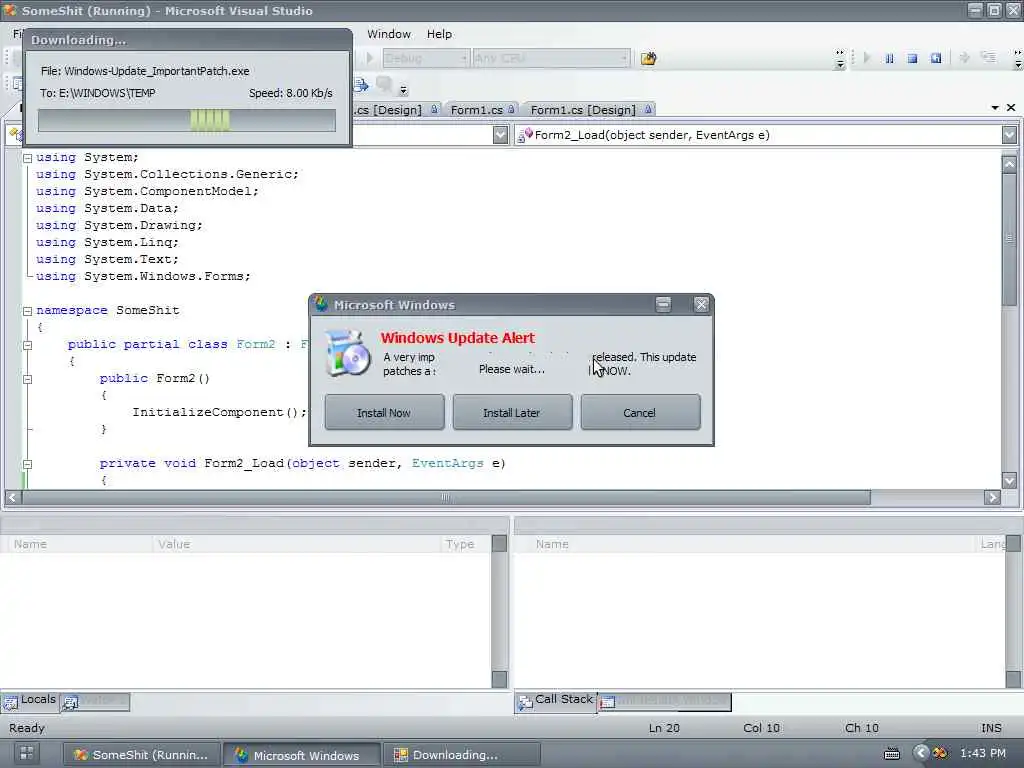1024x768 pixels.
Task: Click the horizontal scrollbar right arrow
Action: tap(992, 498)
